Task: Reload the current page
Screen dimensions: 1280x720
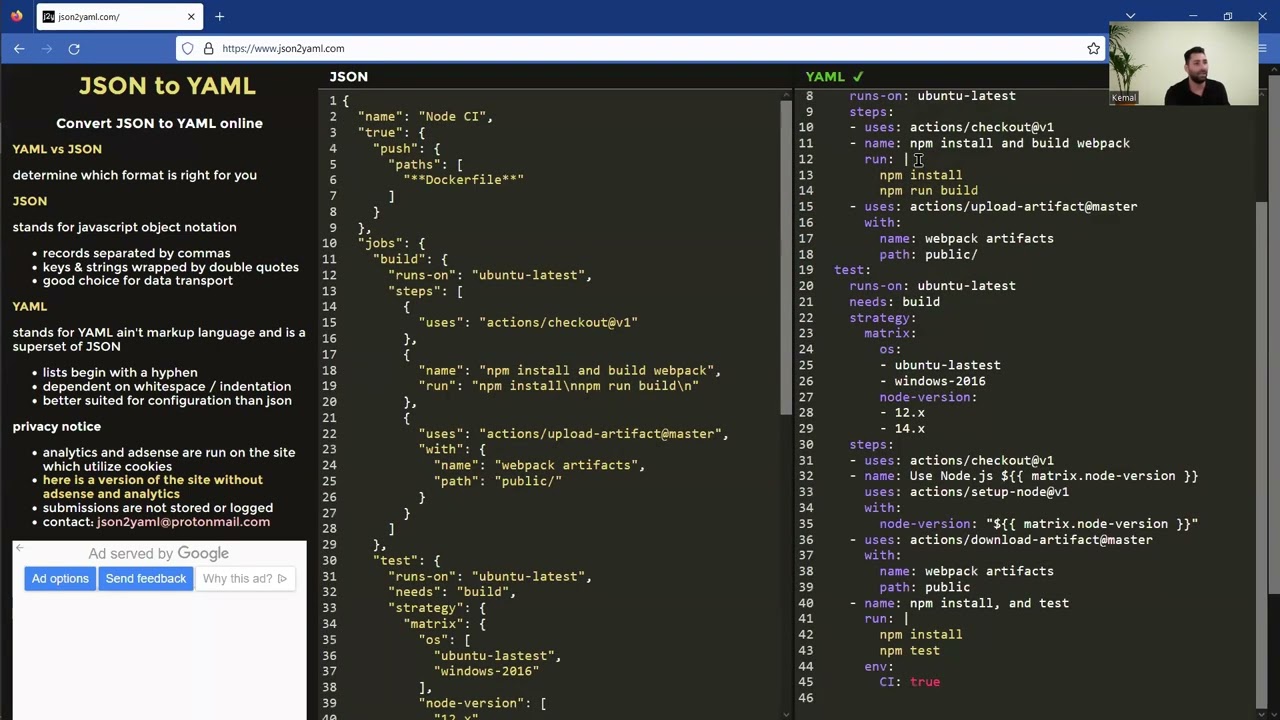Action: point(74,48)
